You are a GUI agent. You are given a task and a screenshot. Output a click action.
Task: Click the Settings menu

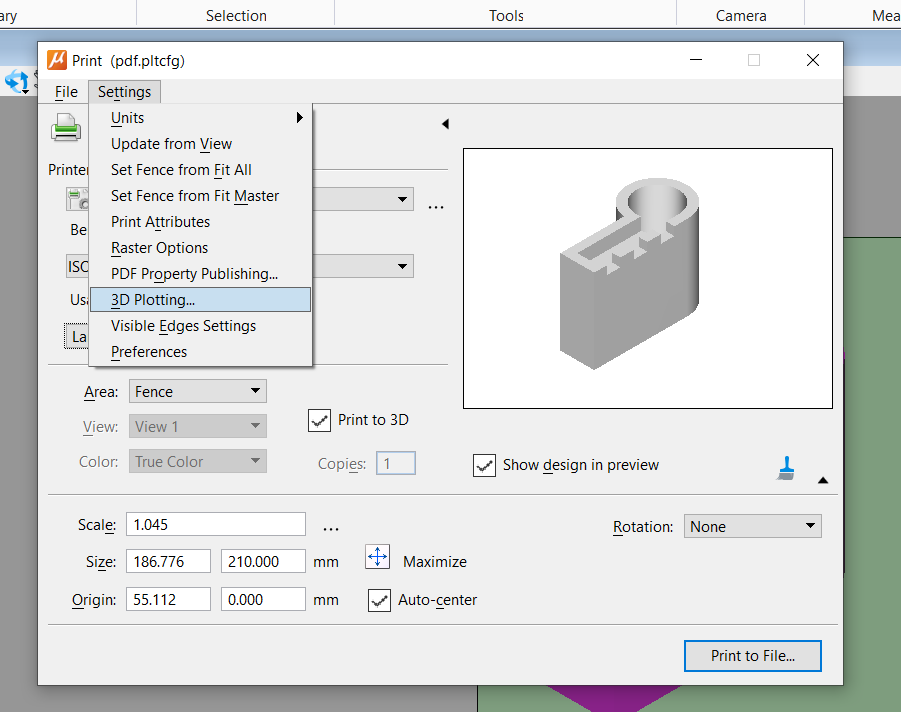click(124, 92)
